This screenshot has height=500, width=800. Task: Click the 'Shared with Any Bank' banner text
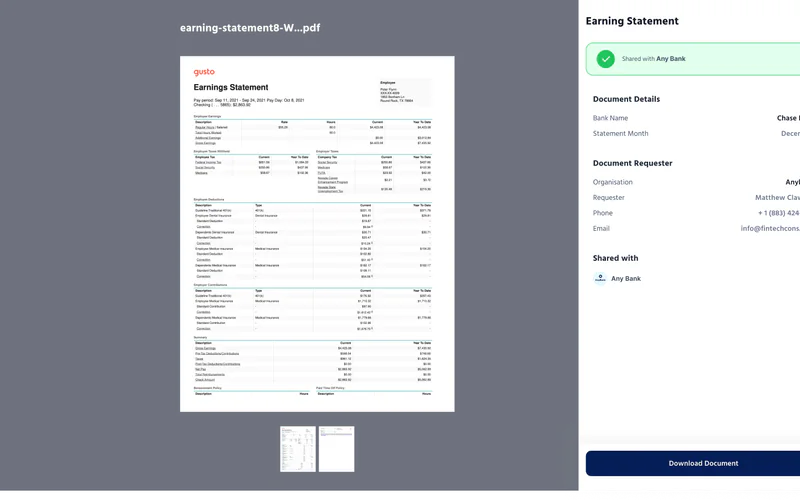click(x=654, y=59)
